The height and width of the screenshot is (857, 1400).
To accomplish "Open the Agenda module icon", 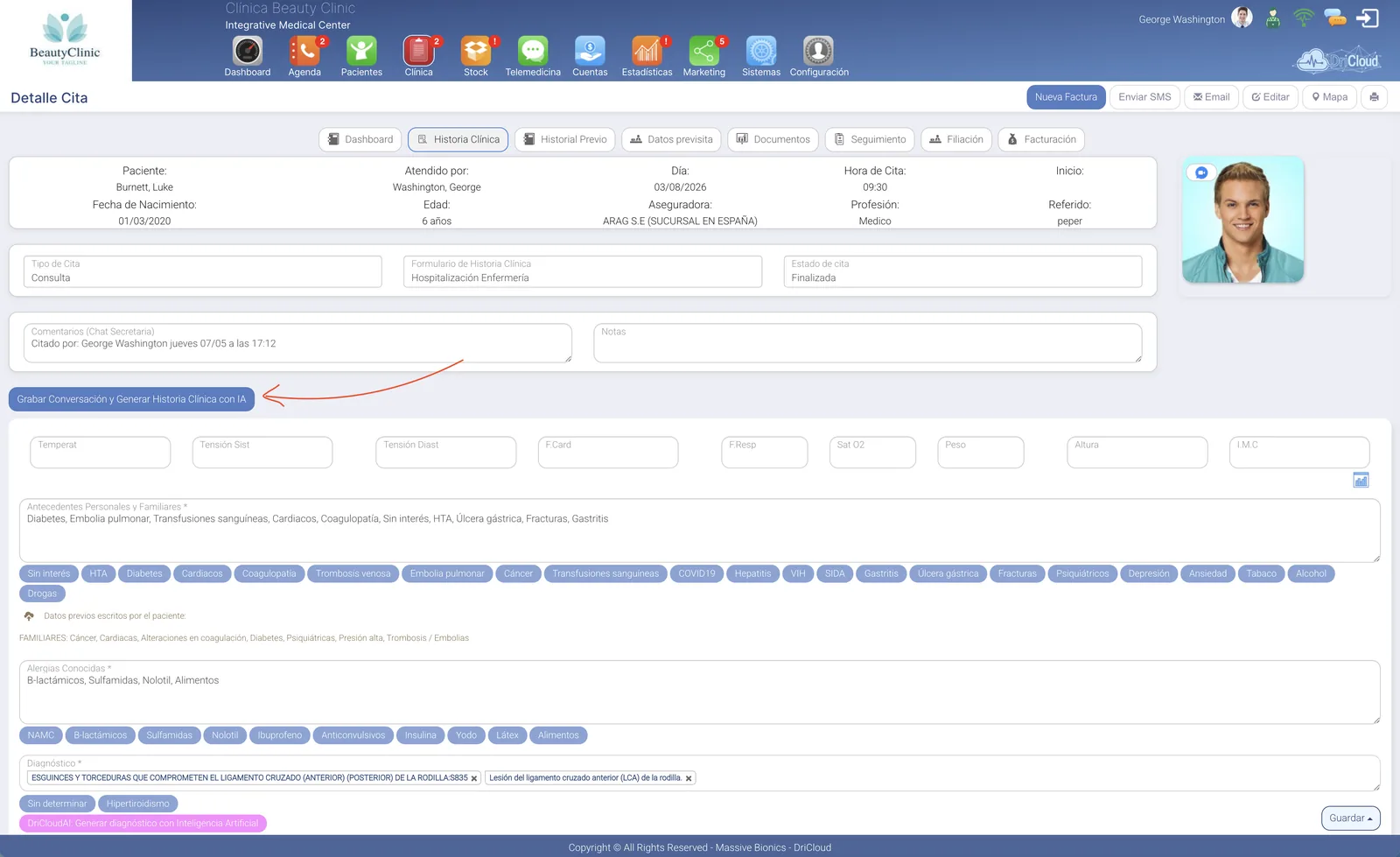I will tap(304, 52).
